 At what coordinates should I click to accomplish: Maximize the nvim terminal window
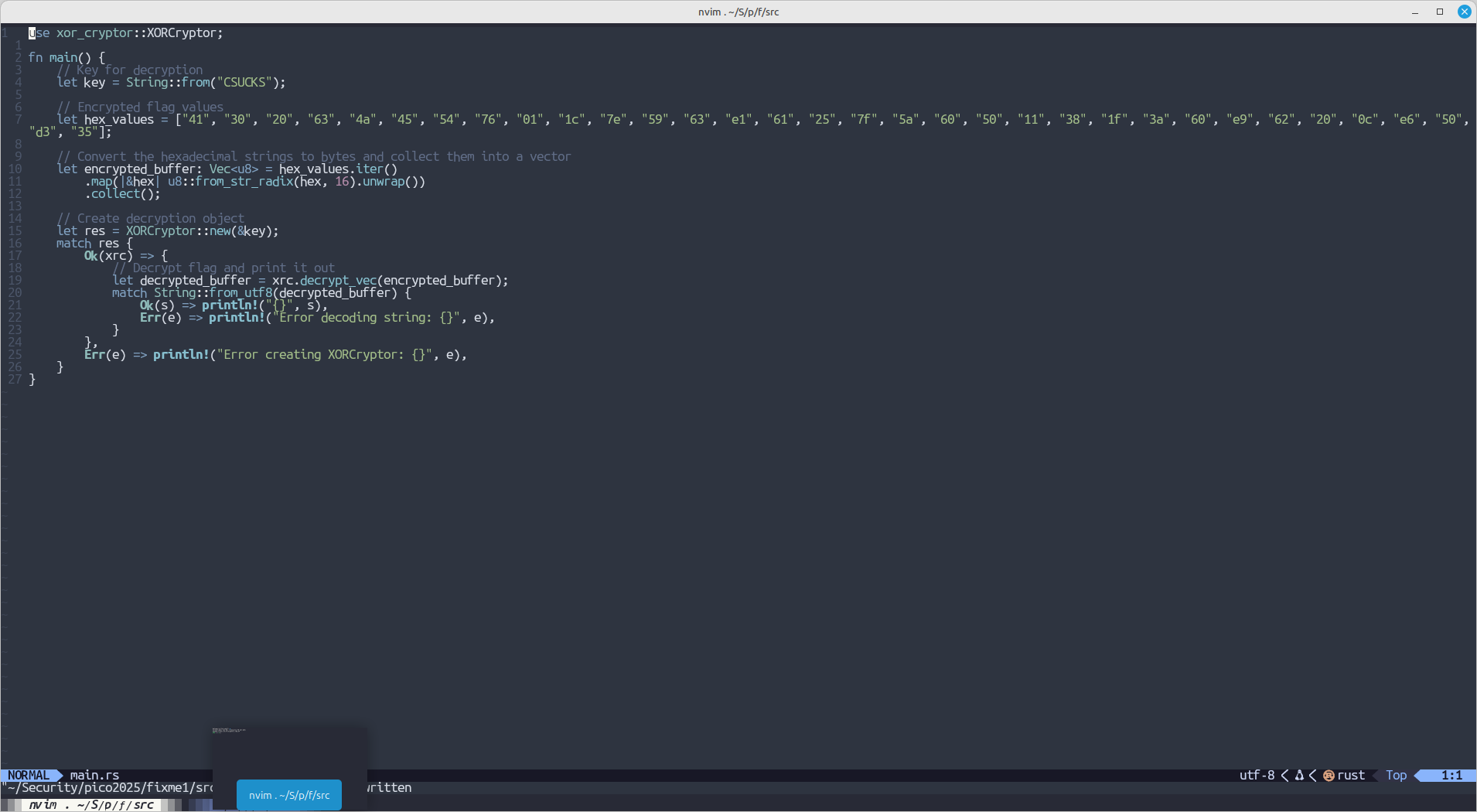tap(1440, 12)
